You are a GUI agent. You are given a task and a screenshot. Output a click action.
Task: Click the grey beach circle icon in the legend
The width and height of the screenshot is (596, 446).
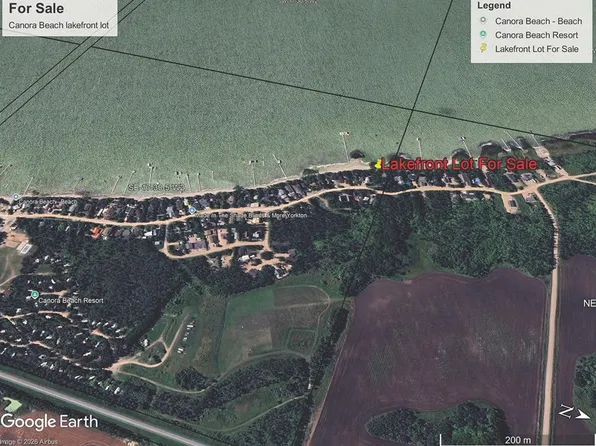point(483,20)
